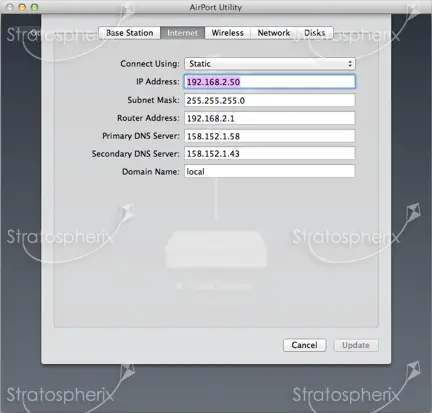This screenshot has height=413, width=432.
Task: Click the Primary DNS Server field
Action: click(270, 136)
